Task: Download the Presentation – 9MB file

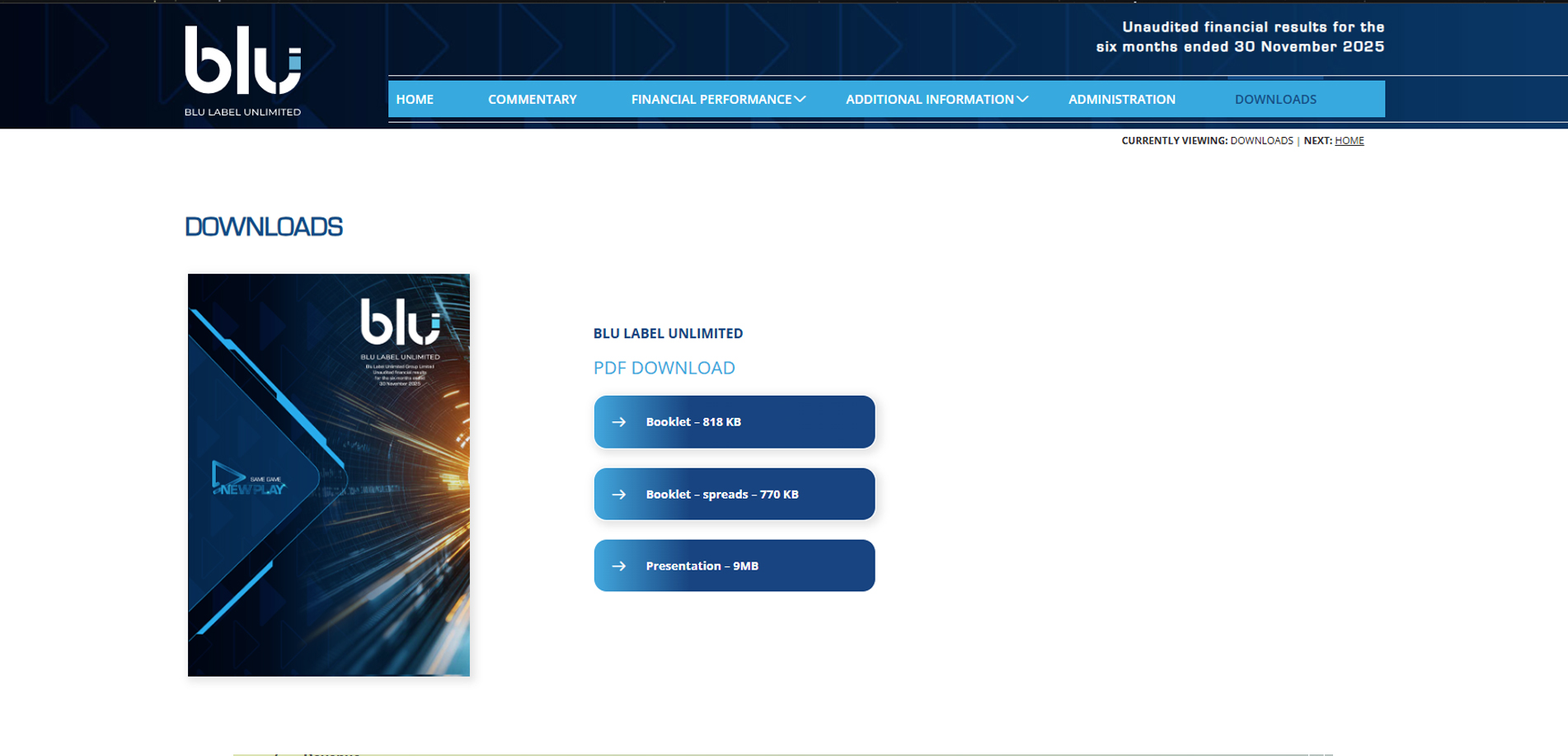Action: pyautogui.click(x=735, y=566)
